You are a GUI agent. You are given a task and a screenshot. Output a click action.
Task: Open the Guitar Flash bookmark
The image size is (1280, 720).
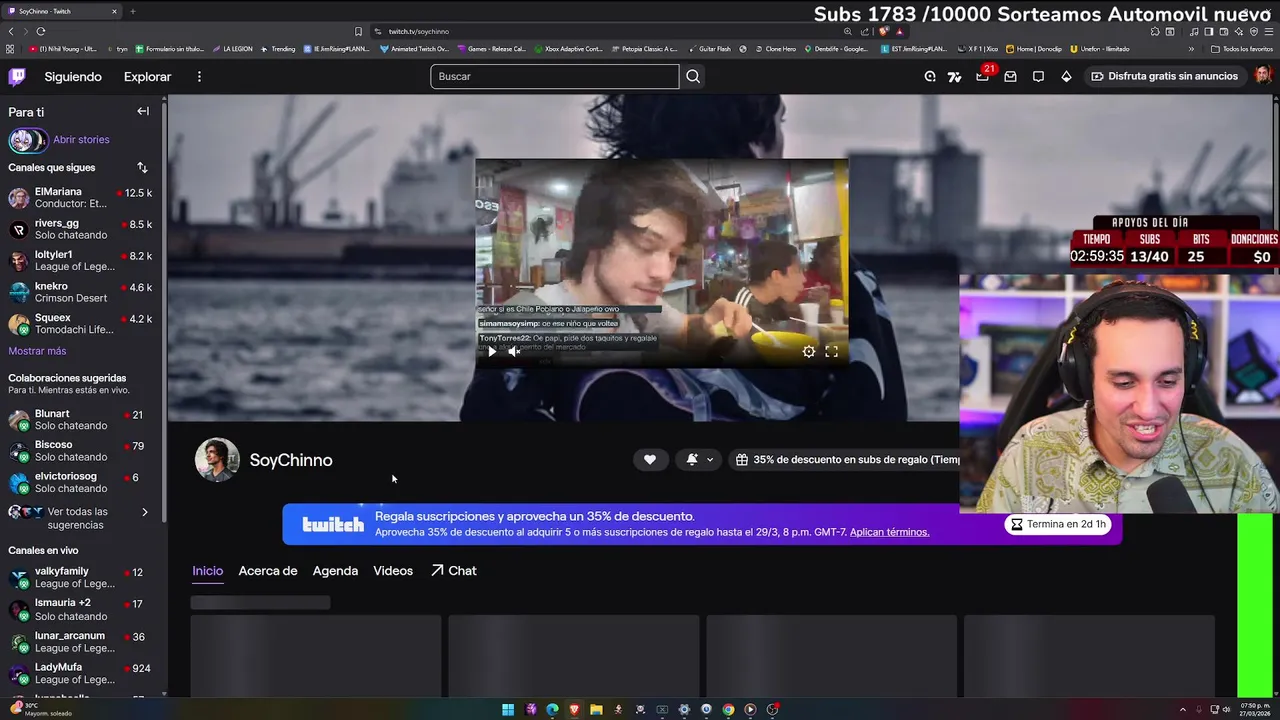709,48
